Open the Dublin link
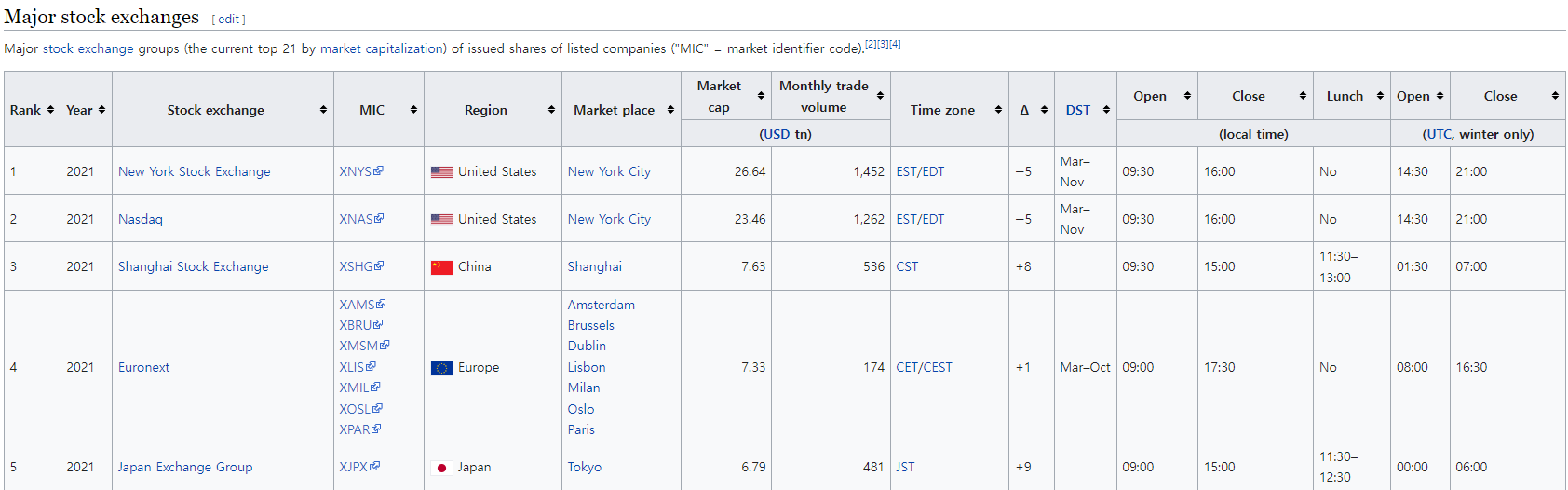The image size is (1568, 490). pyautogui.click(x=588, y=346)
